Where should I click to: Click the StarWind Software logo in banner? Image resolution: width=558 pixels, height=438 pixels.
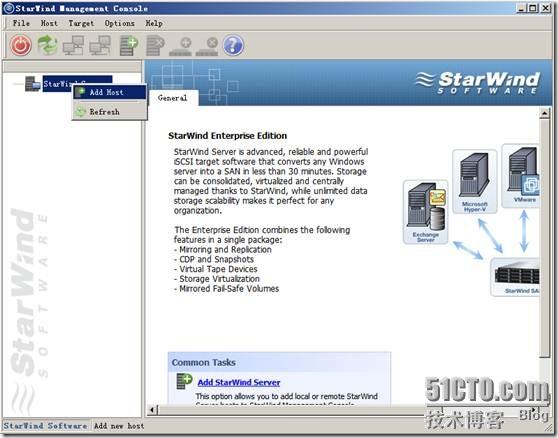(x=478, y=83)
